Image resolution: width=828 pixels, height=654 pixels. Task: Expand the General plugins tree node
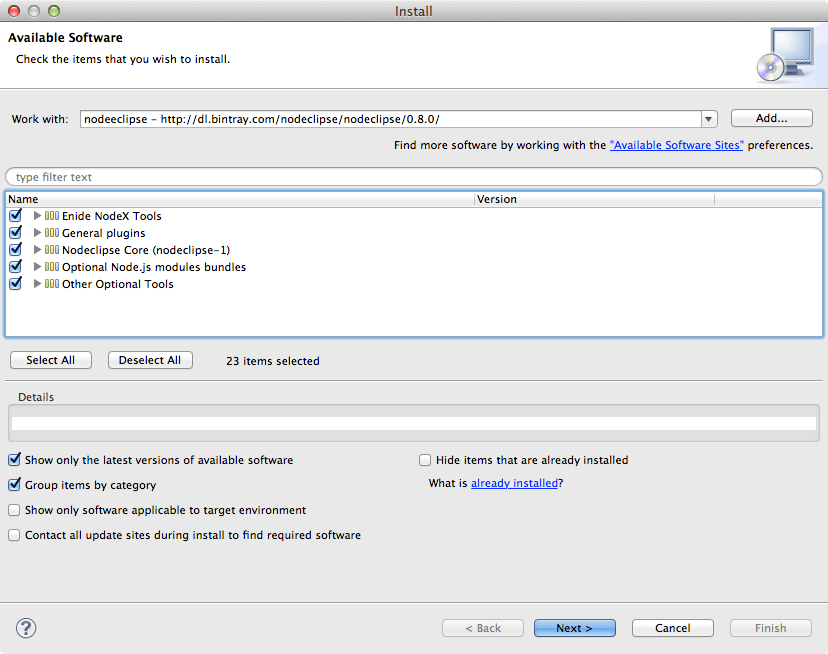[x=37, y=232]
